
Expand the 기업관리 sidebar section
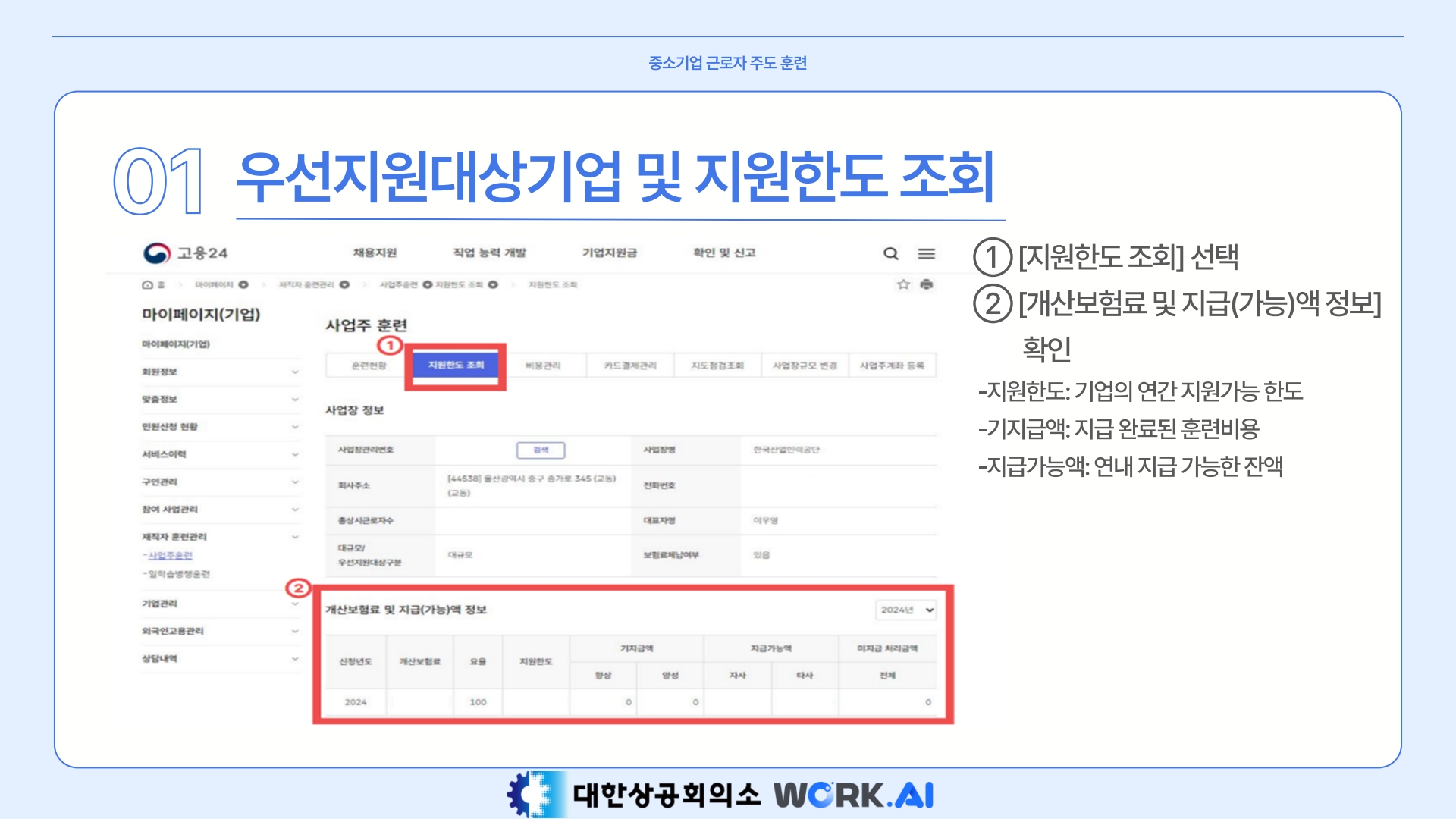click(295, 604)
